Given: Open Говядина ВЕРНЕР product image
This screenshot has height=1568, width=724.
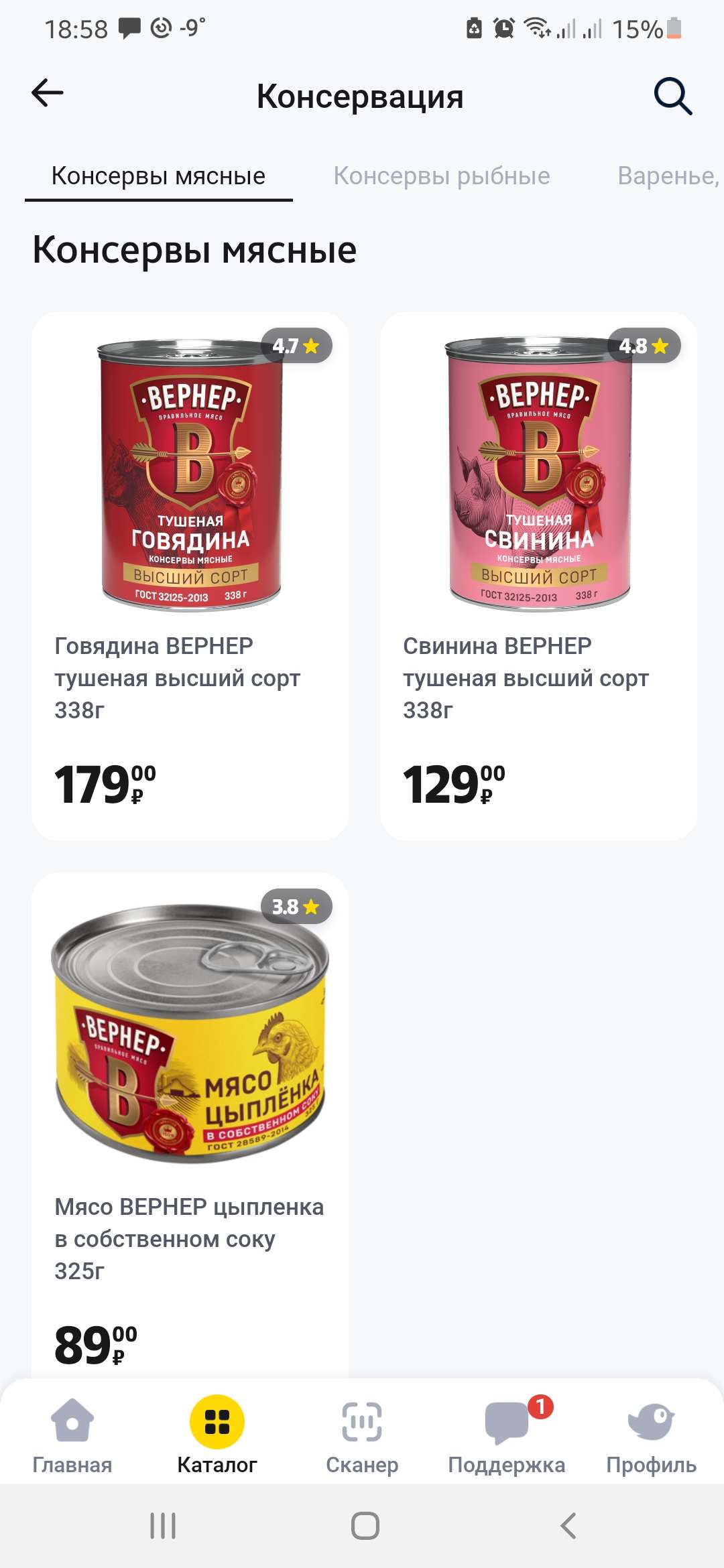Looking at the screenshot, I should (x=191, y=474).
